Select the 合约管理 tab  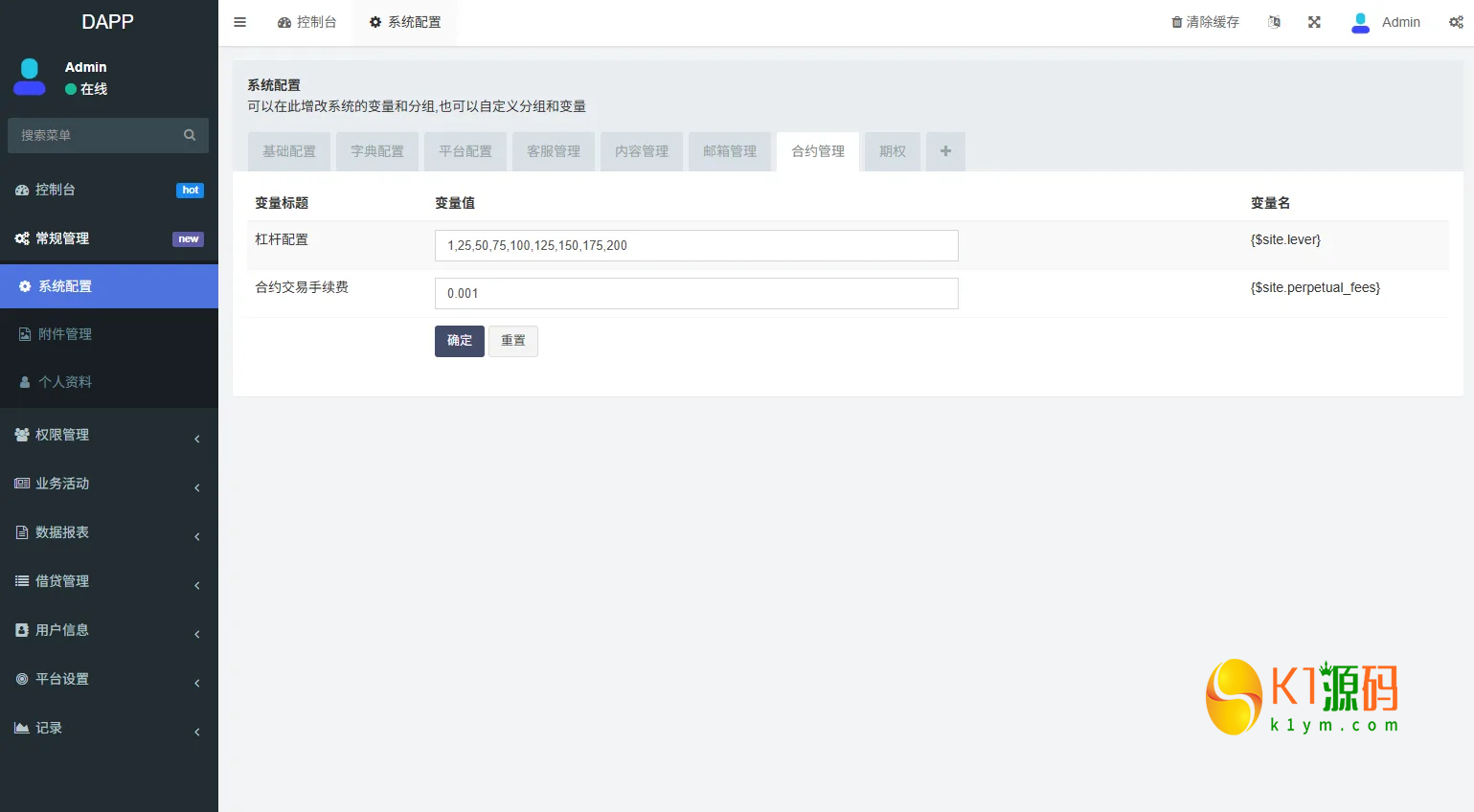(x=818, y=151)
